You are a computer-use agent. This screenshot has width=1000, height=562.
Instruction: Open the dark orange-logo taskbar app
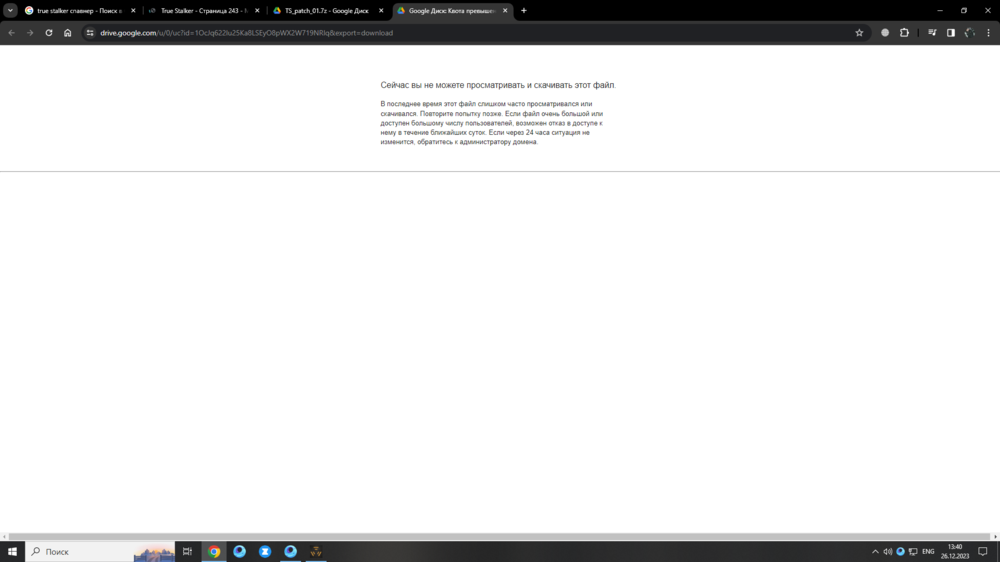pyautogui.click(x=316, y=551)
